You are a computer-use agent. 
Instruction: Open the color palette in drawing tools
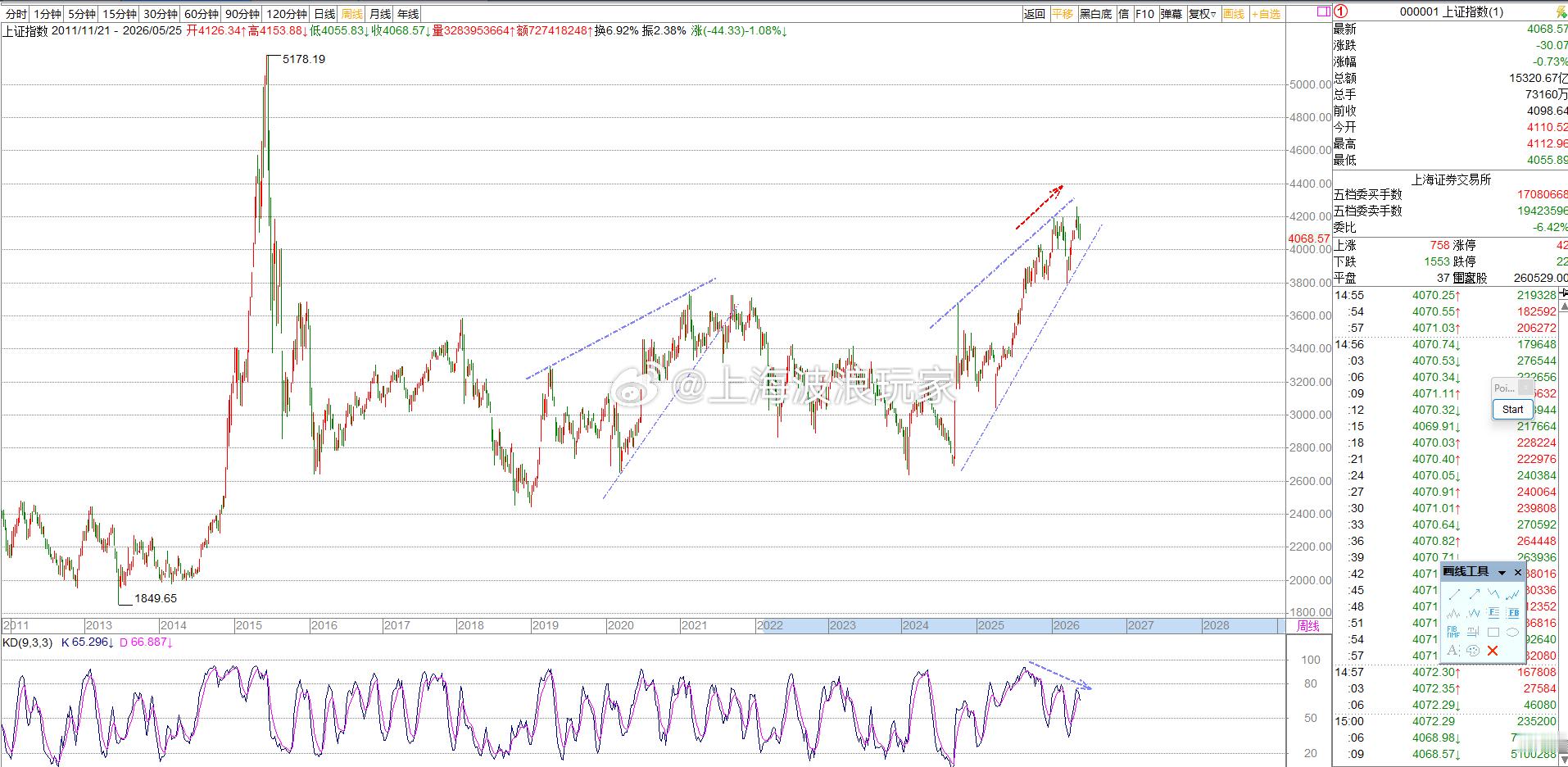pyautogui.click(x=1473, y=651)
